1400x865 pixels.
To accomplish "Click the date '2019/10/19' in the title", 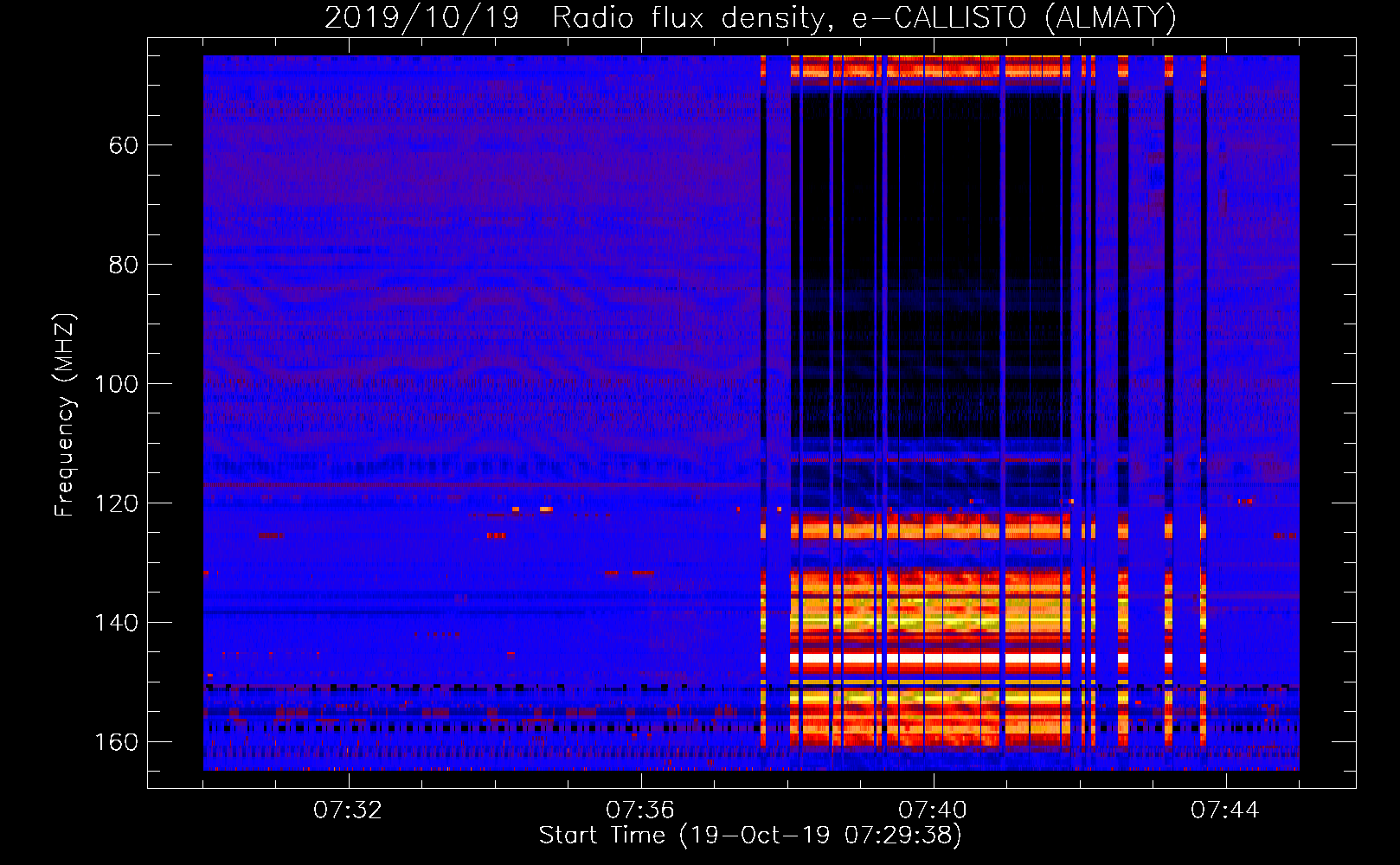I will (421, 17).
